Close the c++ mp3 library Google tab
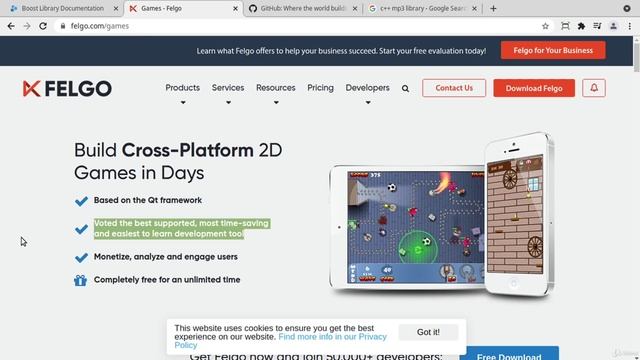 pos(474,8)
